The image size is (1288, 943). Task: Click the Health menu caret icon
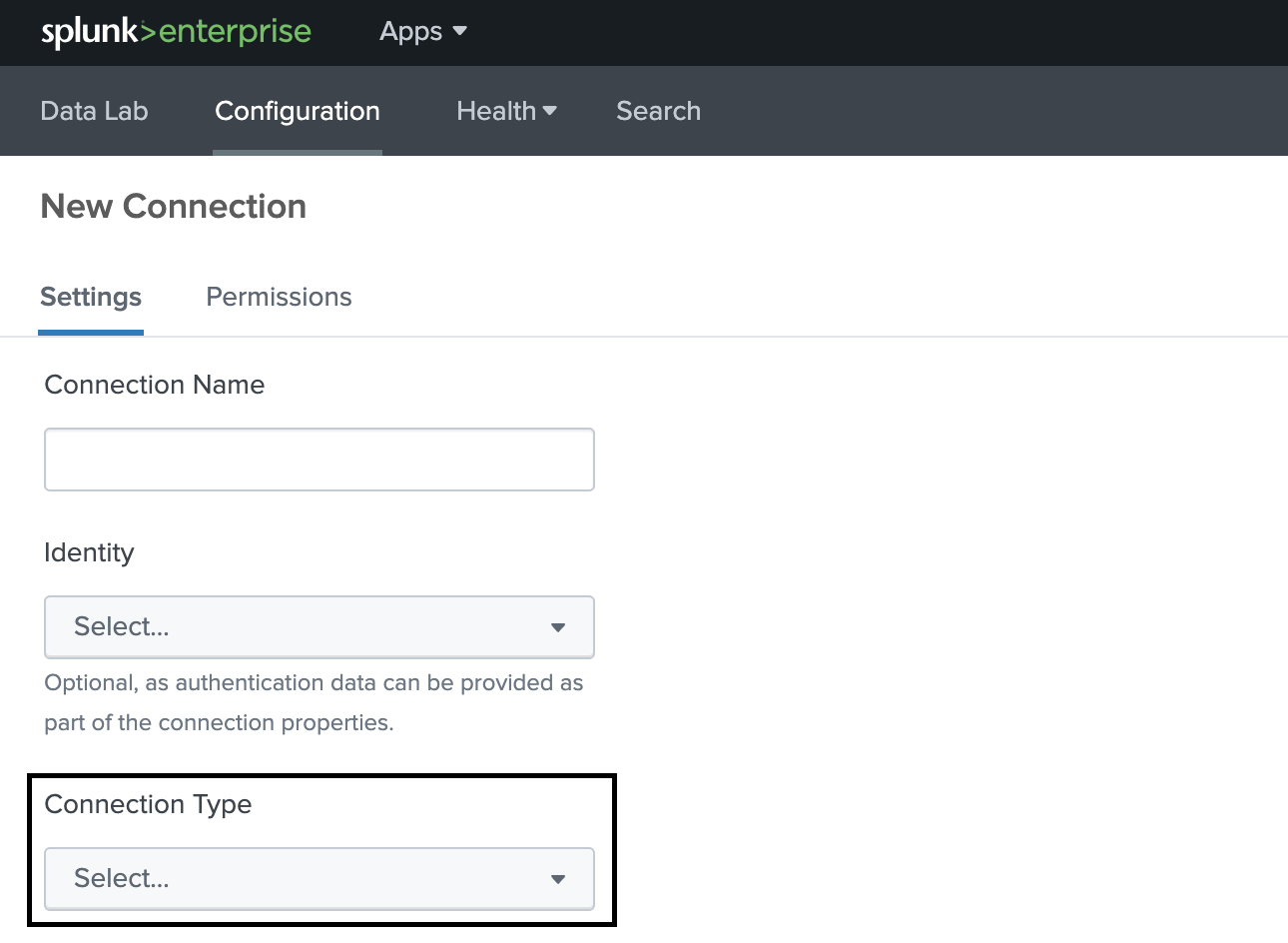click(550, 111)
